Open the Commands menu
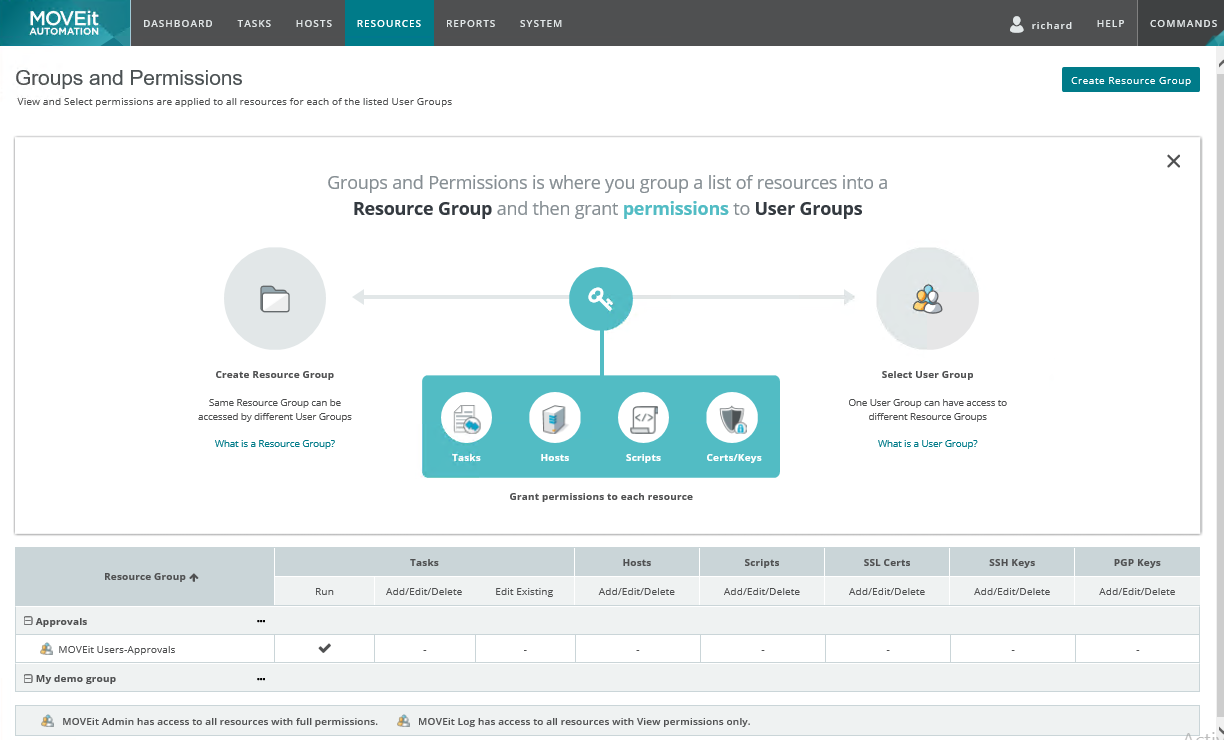 [1183, 23]
